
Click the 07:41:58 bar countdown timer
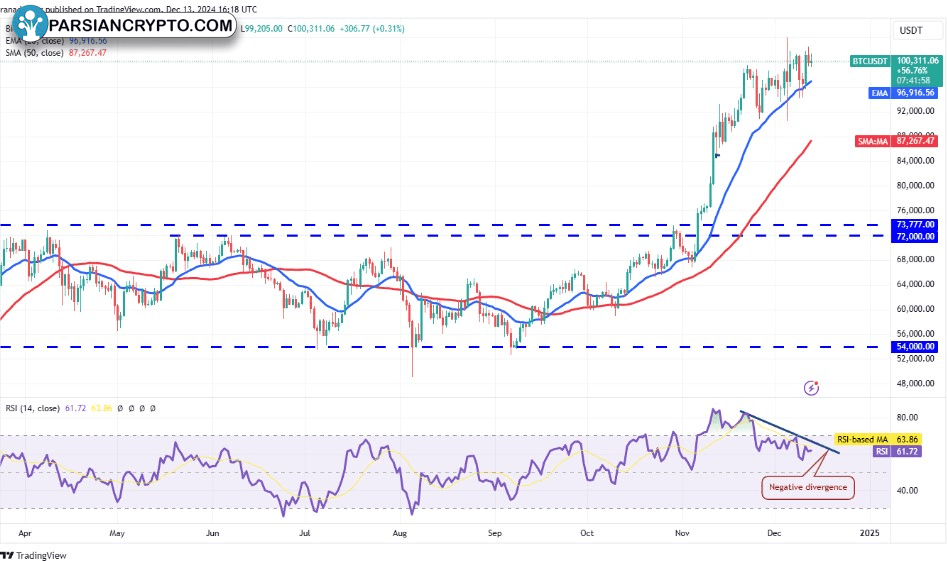point(913,80)
